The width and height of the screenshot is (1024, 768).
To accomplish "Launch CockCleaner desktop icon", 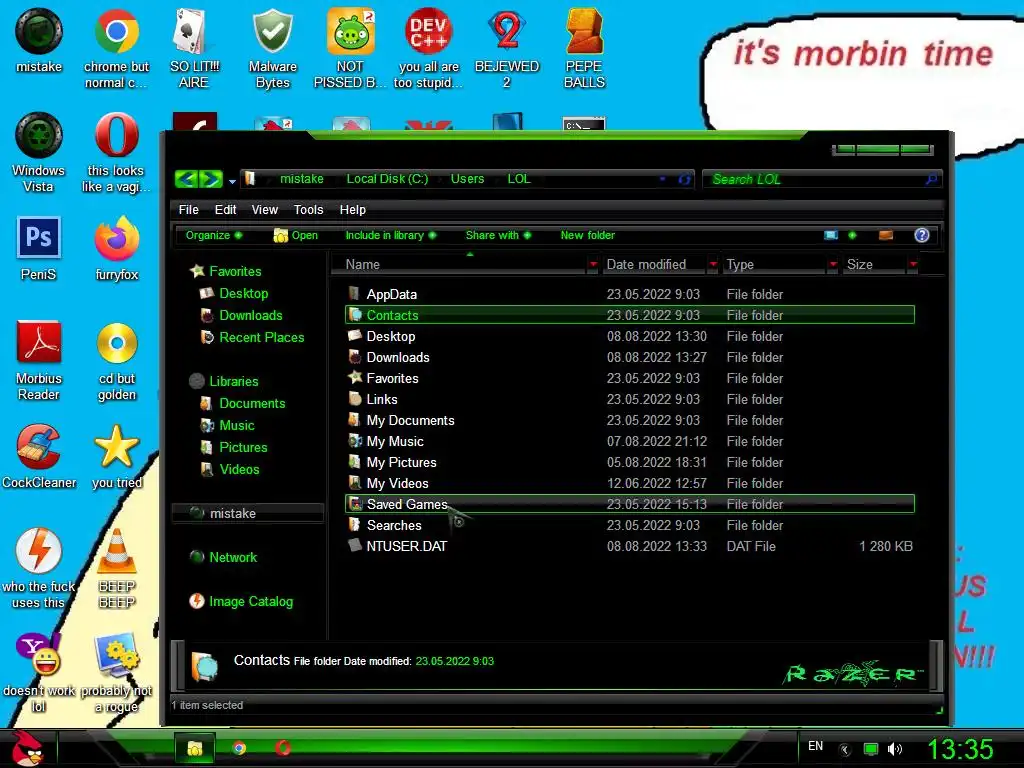I will point(39,456).
